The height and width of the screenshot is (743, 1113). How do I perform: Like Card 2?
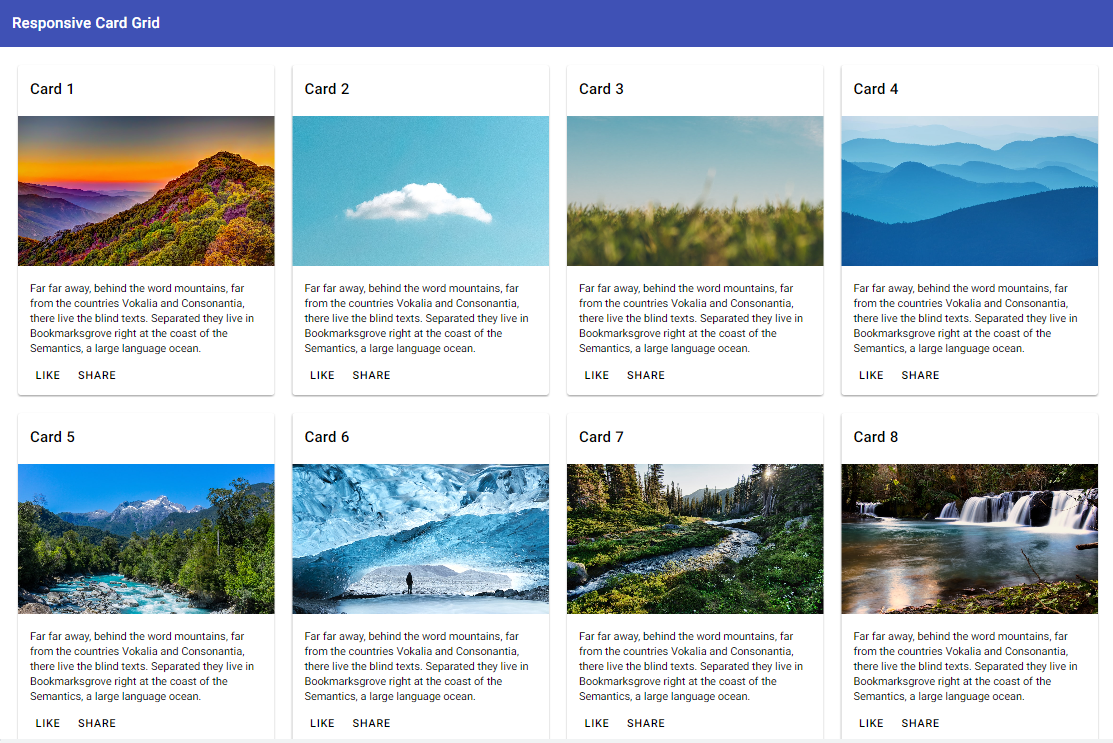[322, 376]
